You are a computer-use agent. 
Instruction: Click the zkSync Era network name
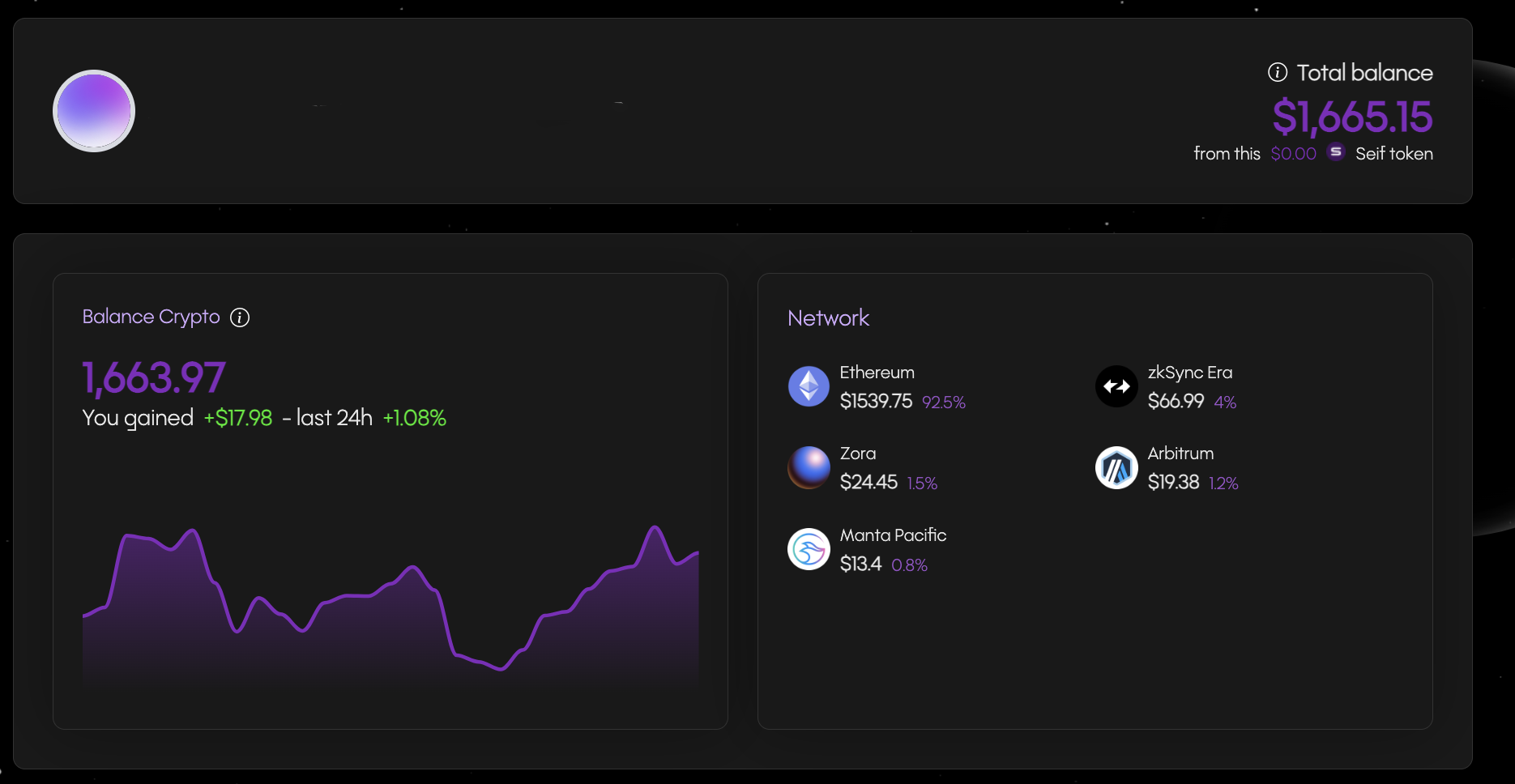click(1190, 373)
